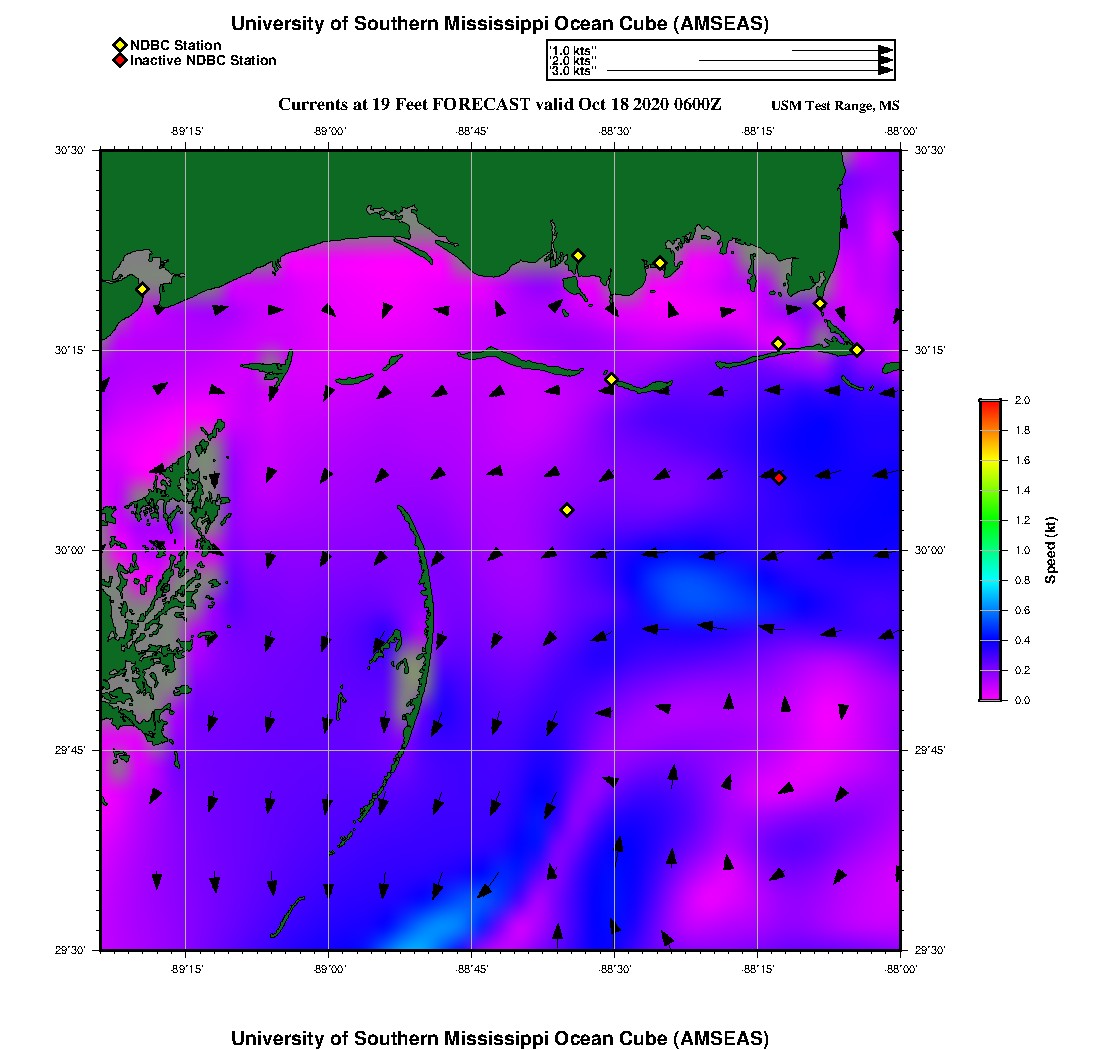The image size is (1100, 1050).
Task: Click the "USM Test Range, MS" label
Action: click(x=835, y=106)
